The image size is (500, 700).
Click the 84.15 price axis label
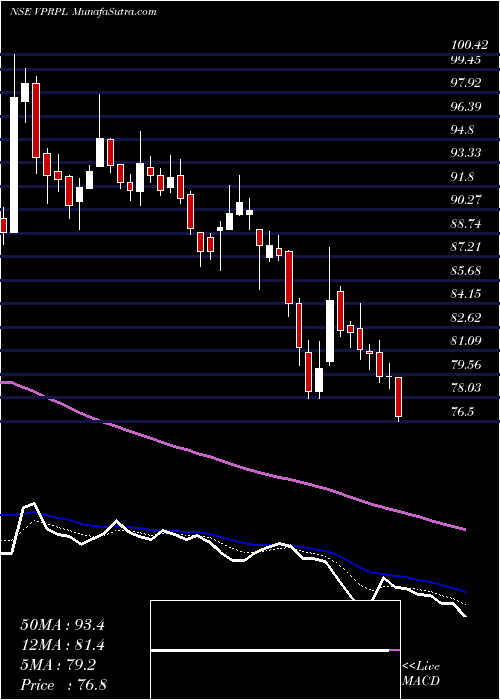(x=465, y=294)
